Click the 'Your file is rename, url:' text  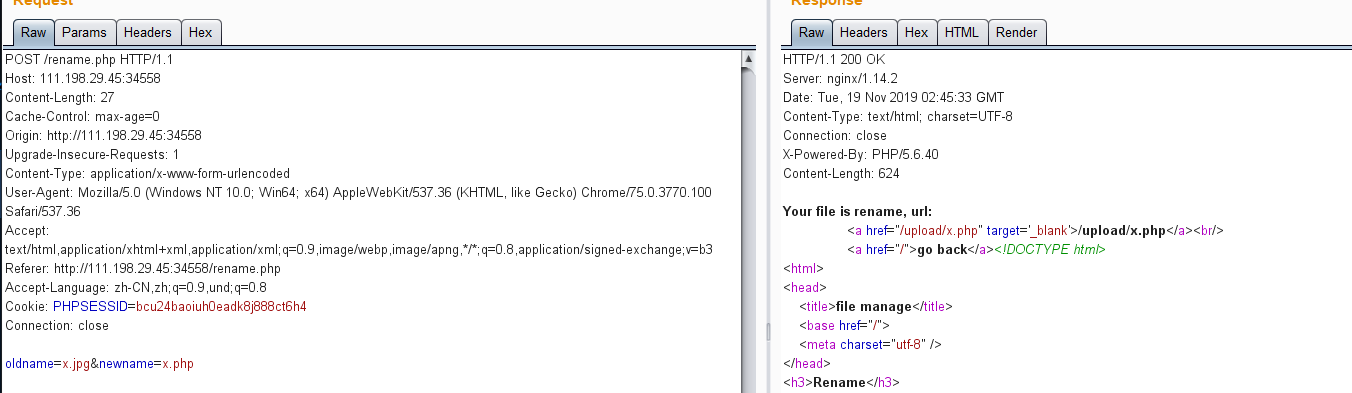click(x=857, y=212)
